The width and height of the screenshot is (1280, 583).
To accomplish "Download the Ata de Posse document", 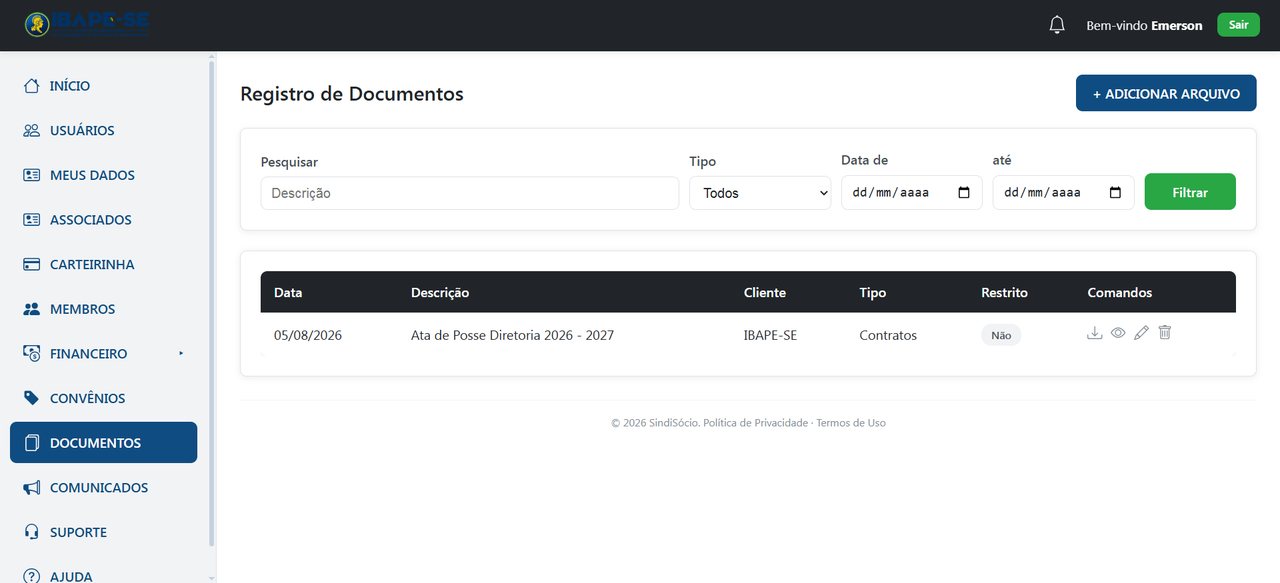I will (1095, 333).
